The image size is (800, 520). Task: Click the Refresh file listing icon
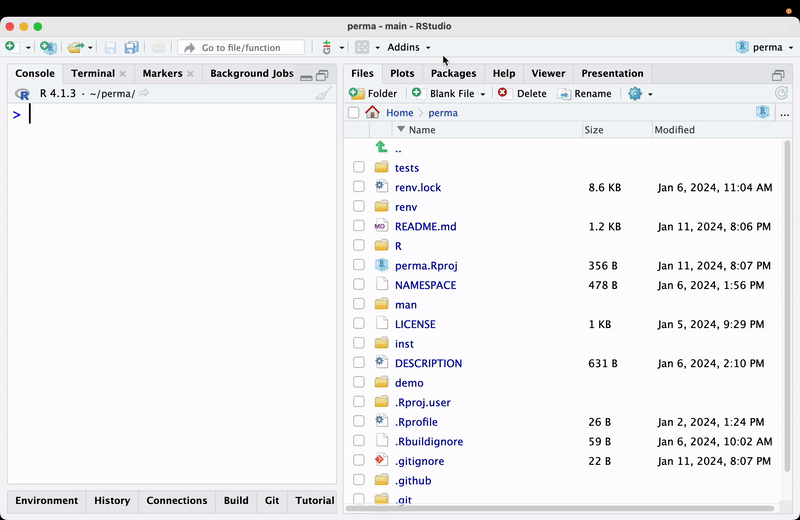click(x=782, y=93)
